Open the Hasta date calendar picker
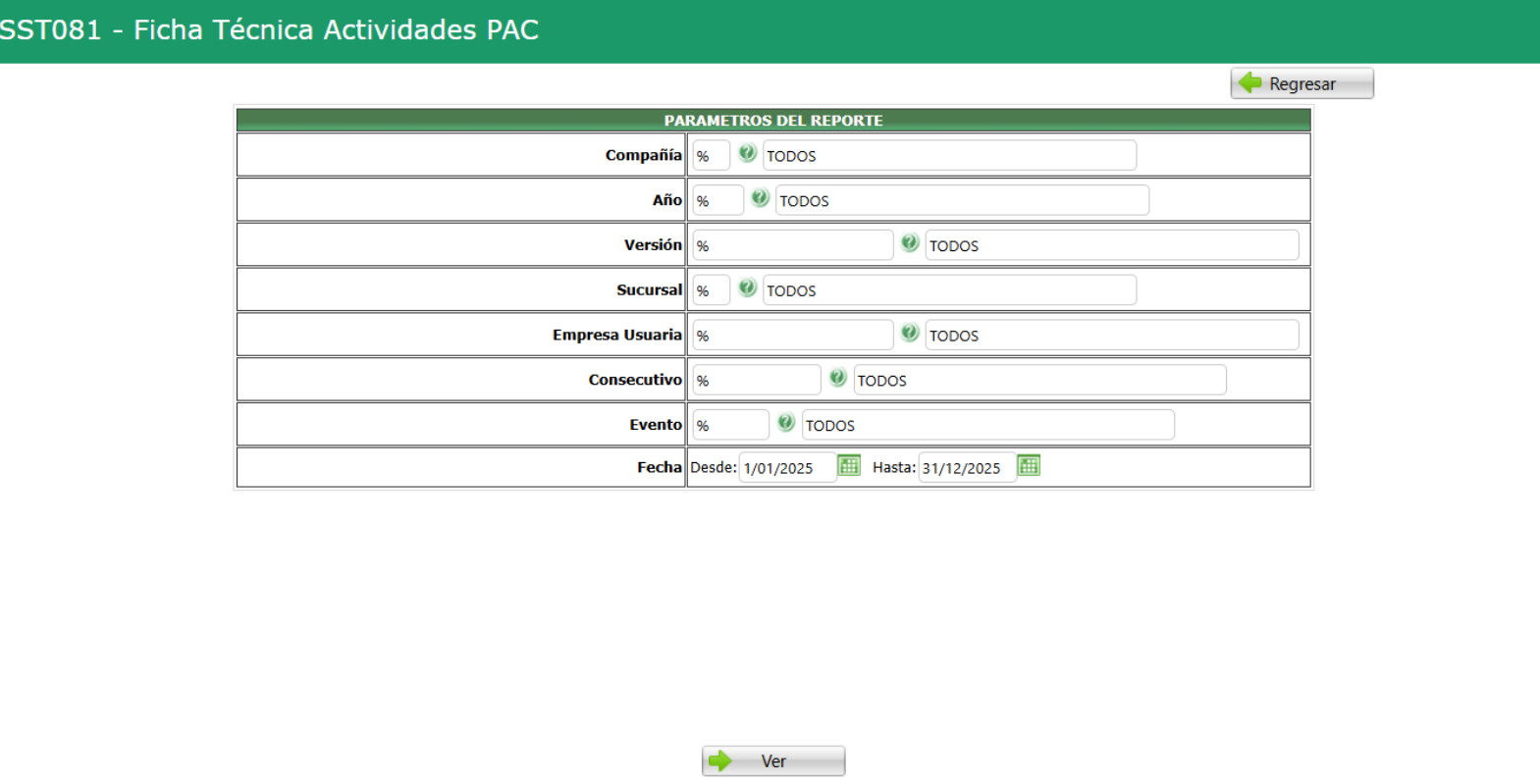The height and width of the screenshot is (784, 1540). click(x=1029, y=466)
